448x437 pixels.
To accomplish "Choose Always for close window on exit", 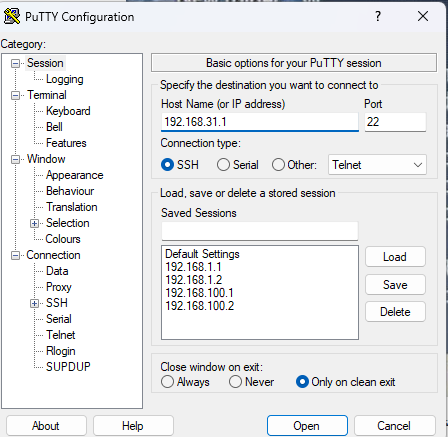I will coord(167,382).
